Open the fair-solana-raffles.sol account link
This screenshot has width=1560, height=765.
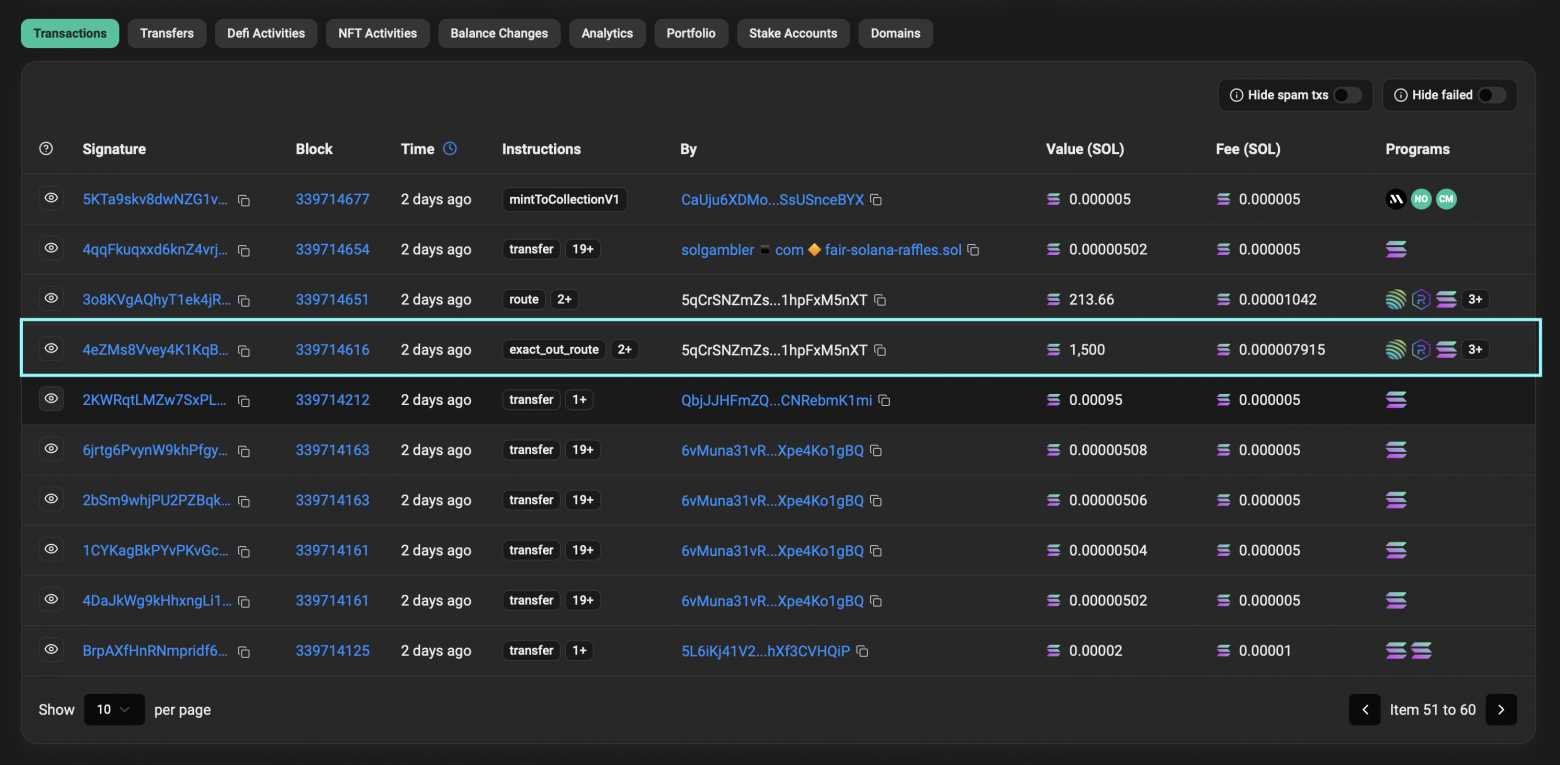(x=892, y=250)
